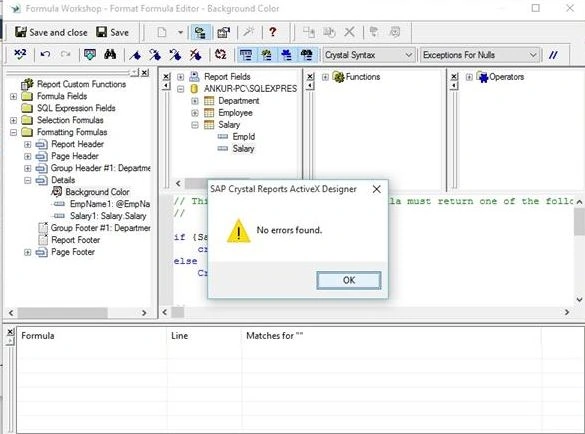Click the Comment // icon
Screen dimensions: 585x434
pyautogui.click(x=553, y=55)
